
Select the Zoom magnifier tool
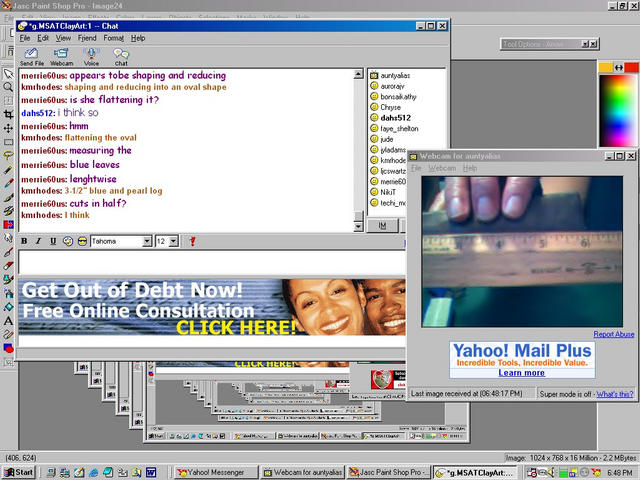pyautogui.click(x=8, y=87)
